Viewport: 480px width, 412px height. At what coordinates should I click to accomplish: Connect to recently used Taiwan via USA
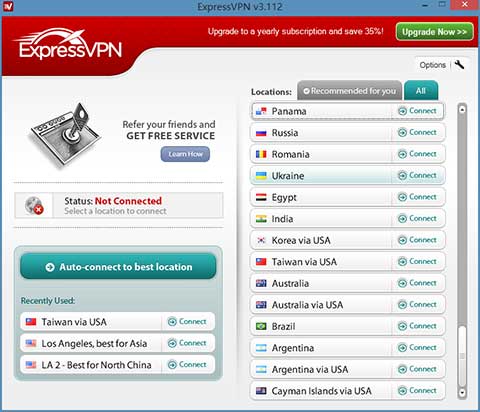[x=187, y=322]
